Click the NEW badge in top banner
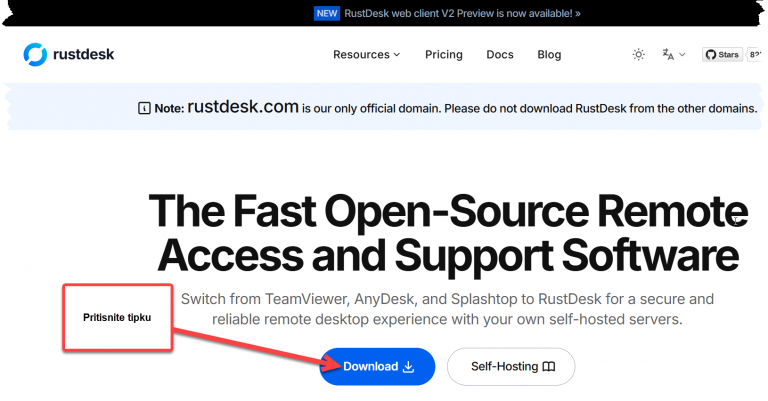The width and height of the screenshot is (768, 401). tap(327, 13)
